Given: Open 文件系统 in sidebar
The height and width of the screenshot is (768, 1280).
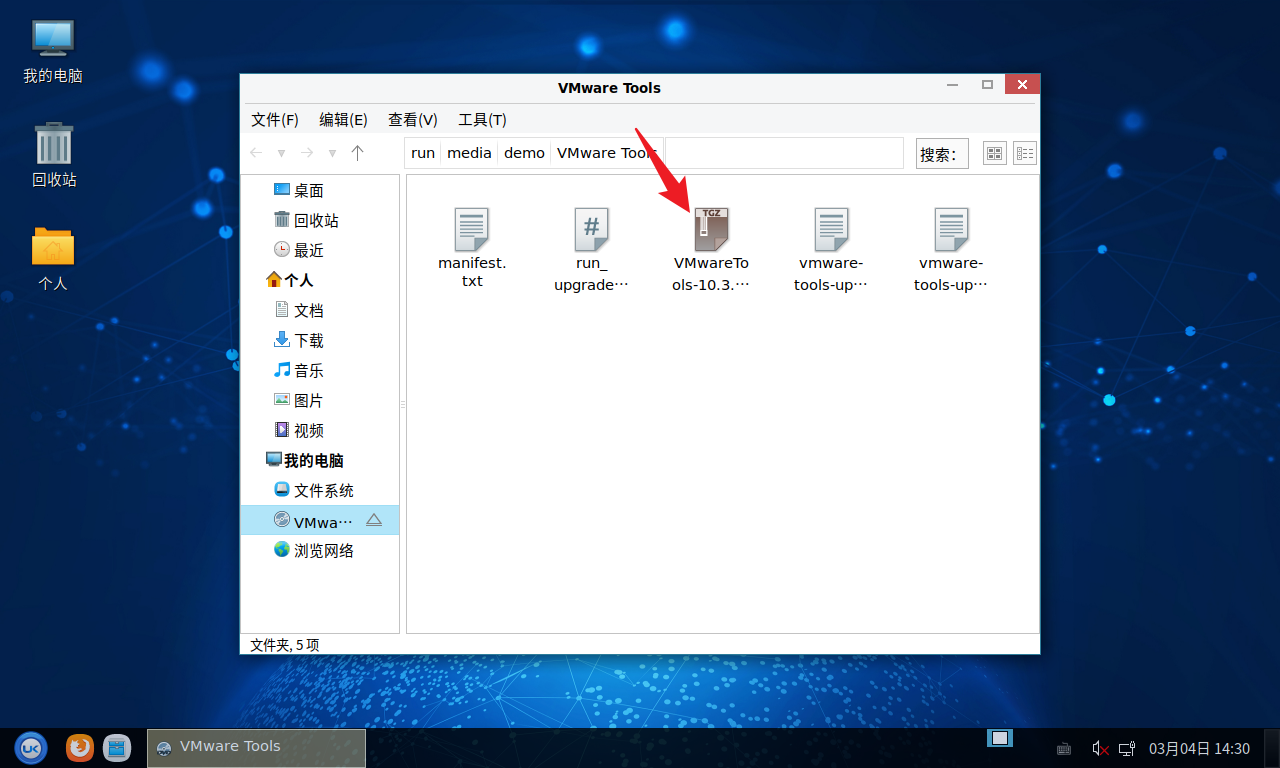Looking at the screenshot, I should 323,491.
